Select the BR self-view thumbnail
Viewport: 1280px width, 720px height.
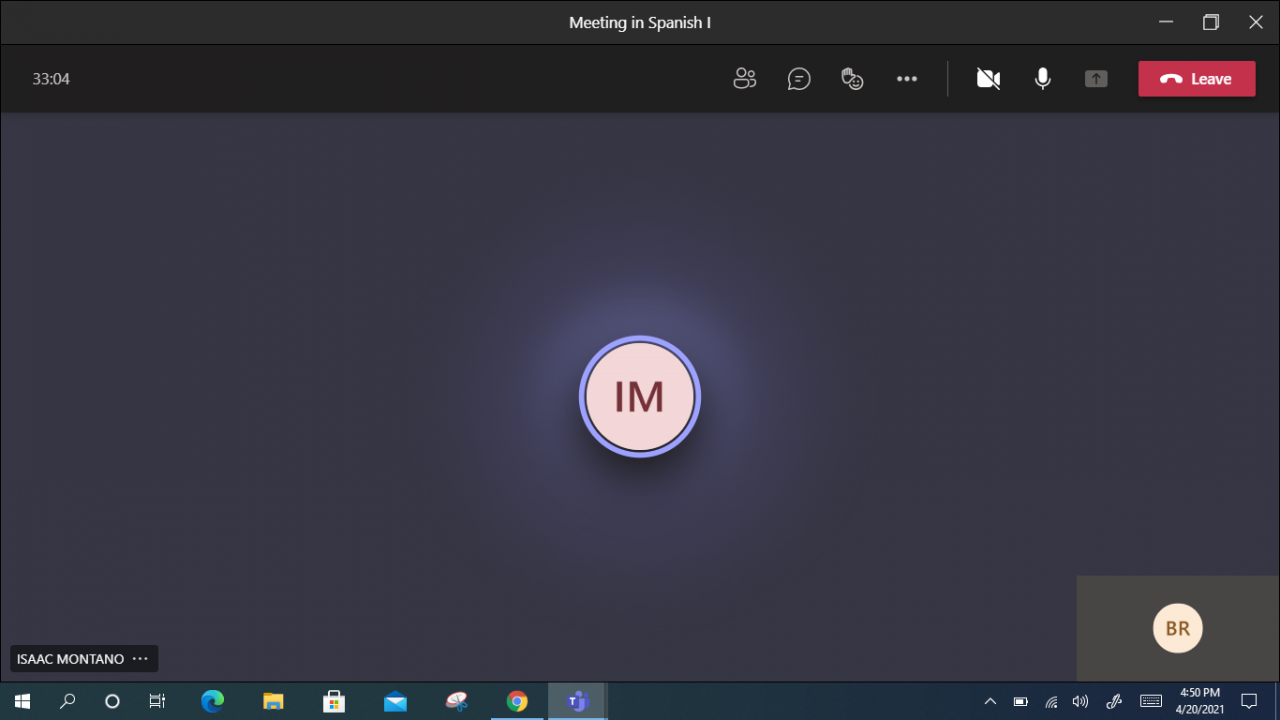[1177, 629]
